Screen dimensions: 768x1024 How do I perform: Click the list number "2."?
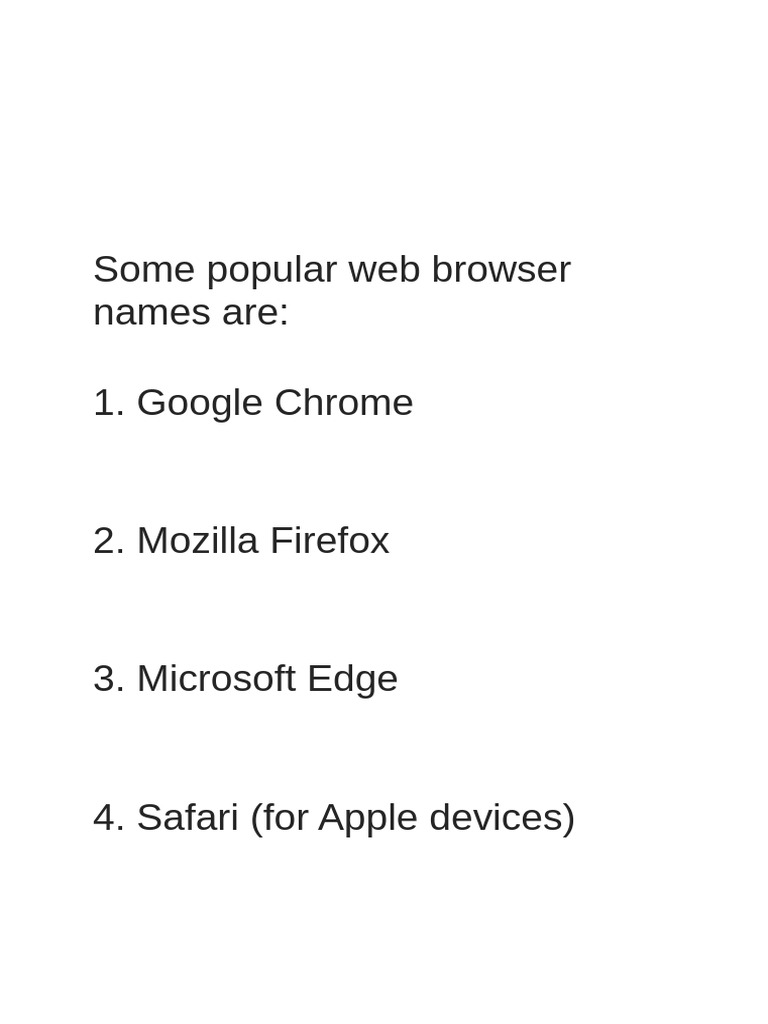coord(108,540)
